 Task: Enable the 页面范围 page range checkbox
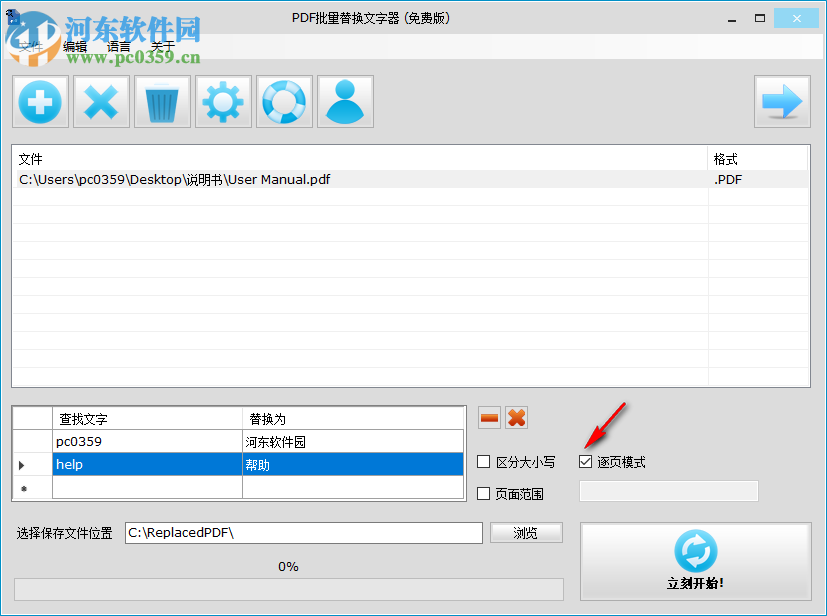(x=483, y=493)
